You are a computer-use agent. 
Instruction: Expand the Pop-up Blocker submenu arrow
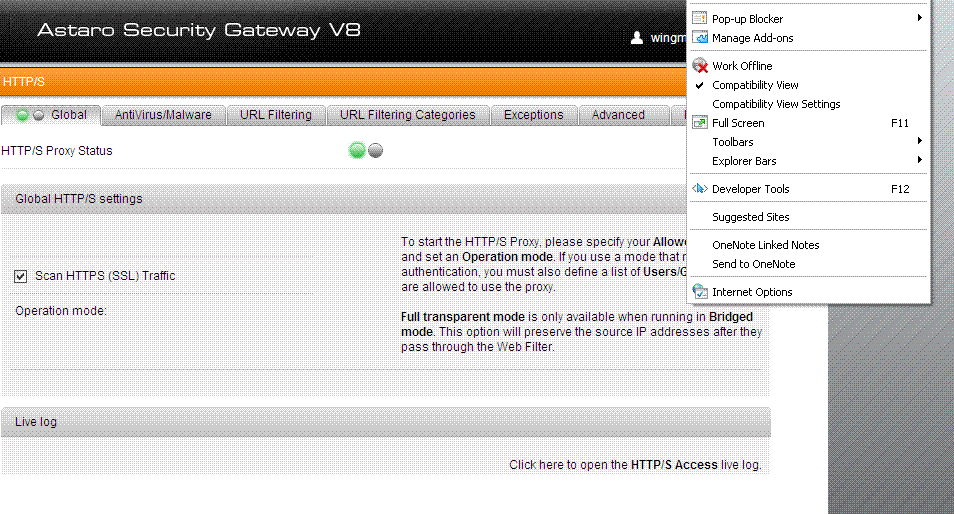[920, 18]
